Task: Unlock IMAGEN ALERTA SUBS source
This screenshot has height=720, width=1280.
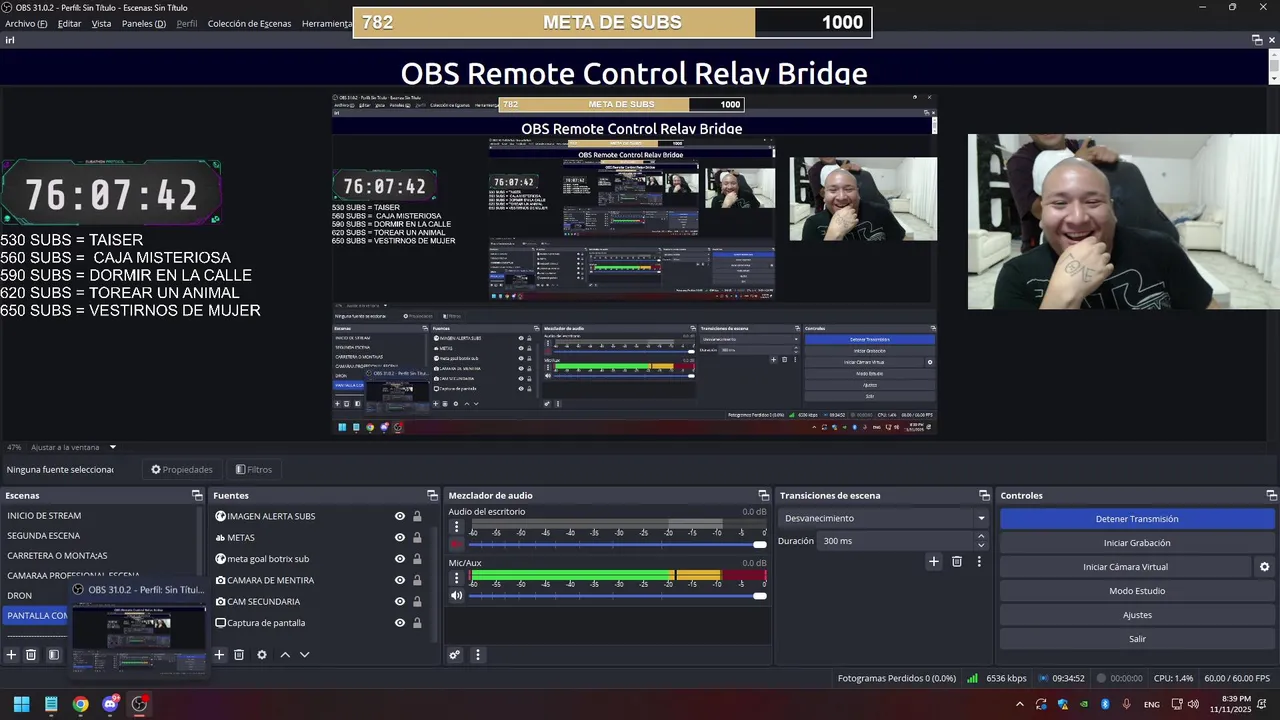Action: 417,516
